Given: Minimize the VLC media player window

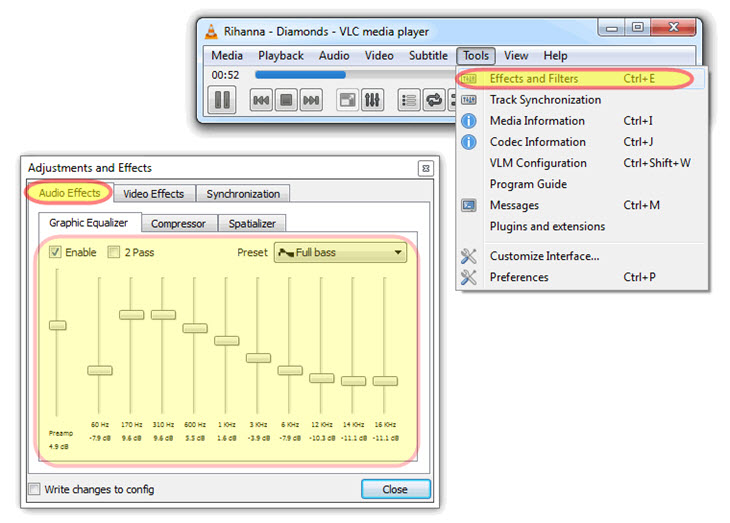Looking at the screenshot, I should (x=611, y=28).
